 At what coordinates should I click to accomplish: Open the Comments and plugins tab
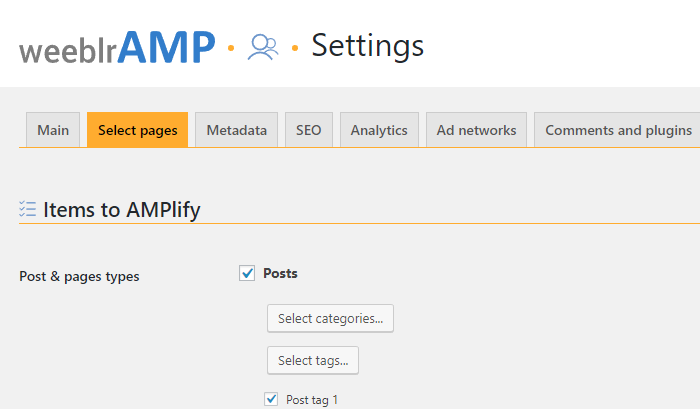coord(618,130)
